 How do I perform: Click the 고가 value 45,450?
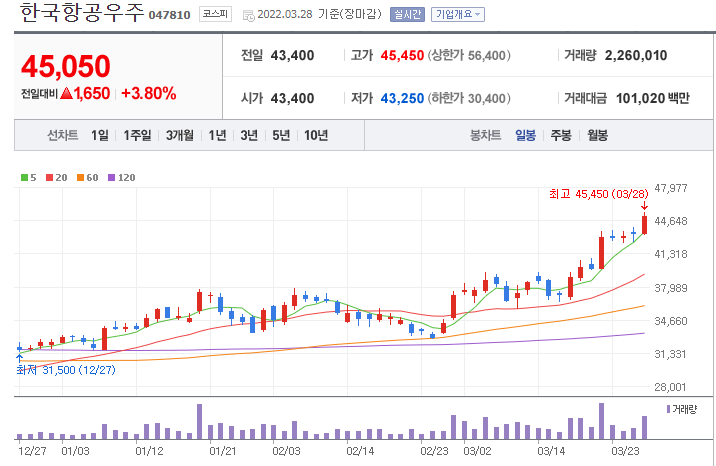click(402, 56)
